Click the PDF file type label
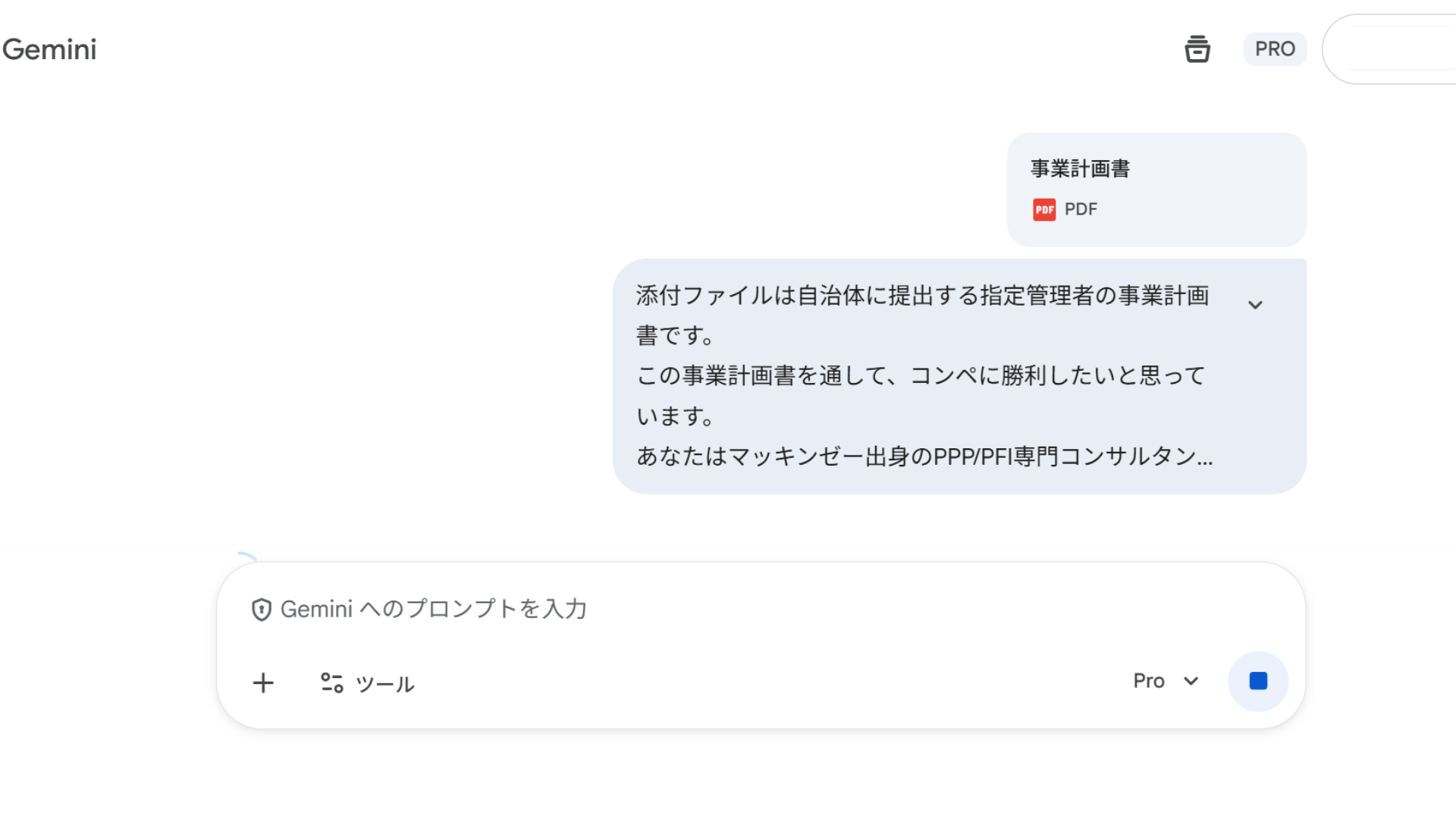The height and width of the screenshot is (819, 1456). click(x=1081, y=209)
